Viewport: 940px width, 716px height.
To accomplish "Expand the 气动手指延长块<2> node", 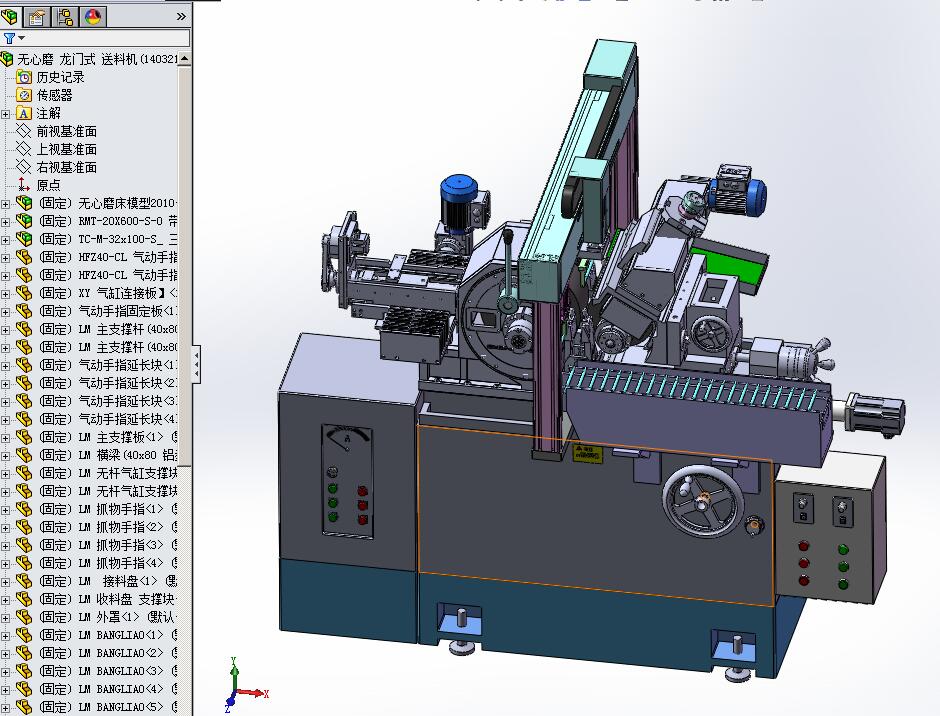I will pos(5,384).
